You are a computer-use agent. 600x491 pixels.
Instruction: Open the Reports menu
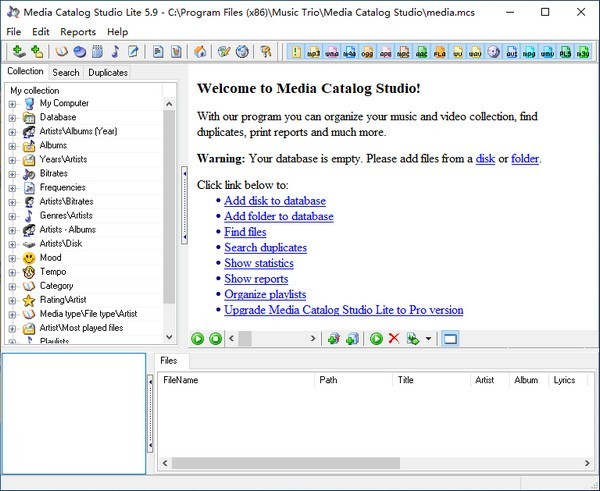coord(78,32)
